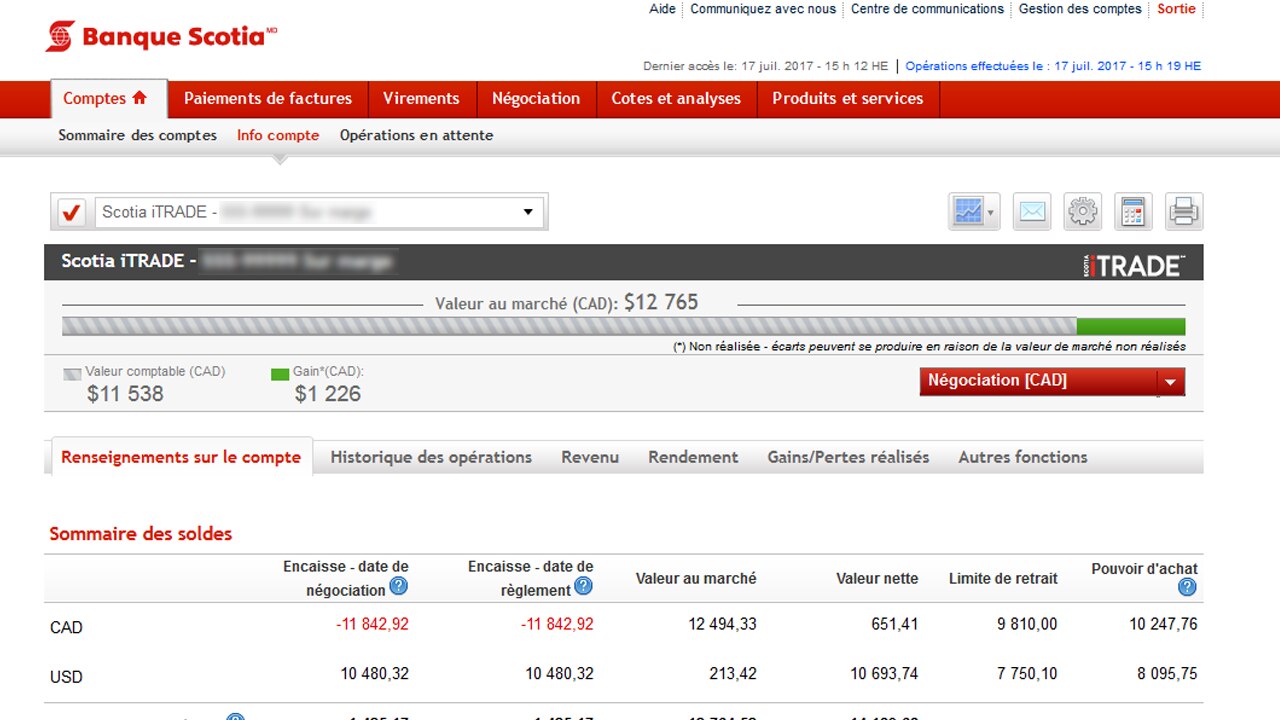The width and height of the screenshot is (1280, 720).
Task: Open the Virements menu
Action: (421, 98)
